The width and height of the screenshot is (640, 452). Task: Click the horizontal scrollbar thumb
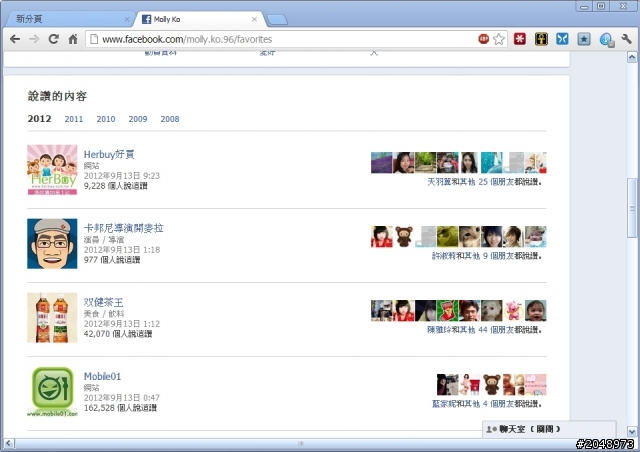[x=300, y=443]
